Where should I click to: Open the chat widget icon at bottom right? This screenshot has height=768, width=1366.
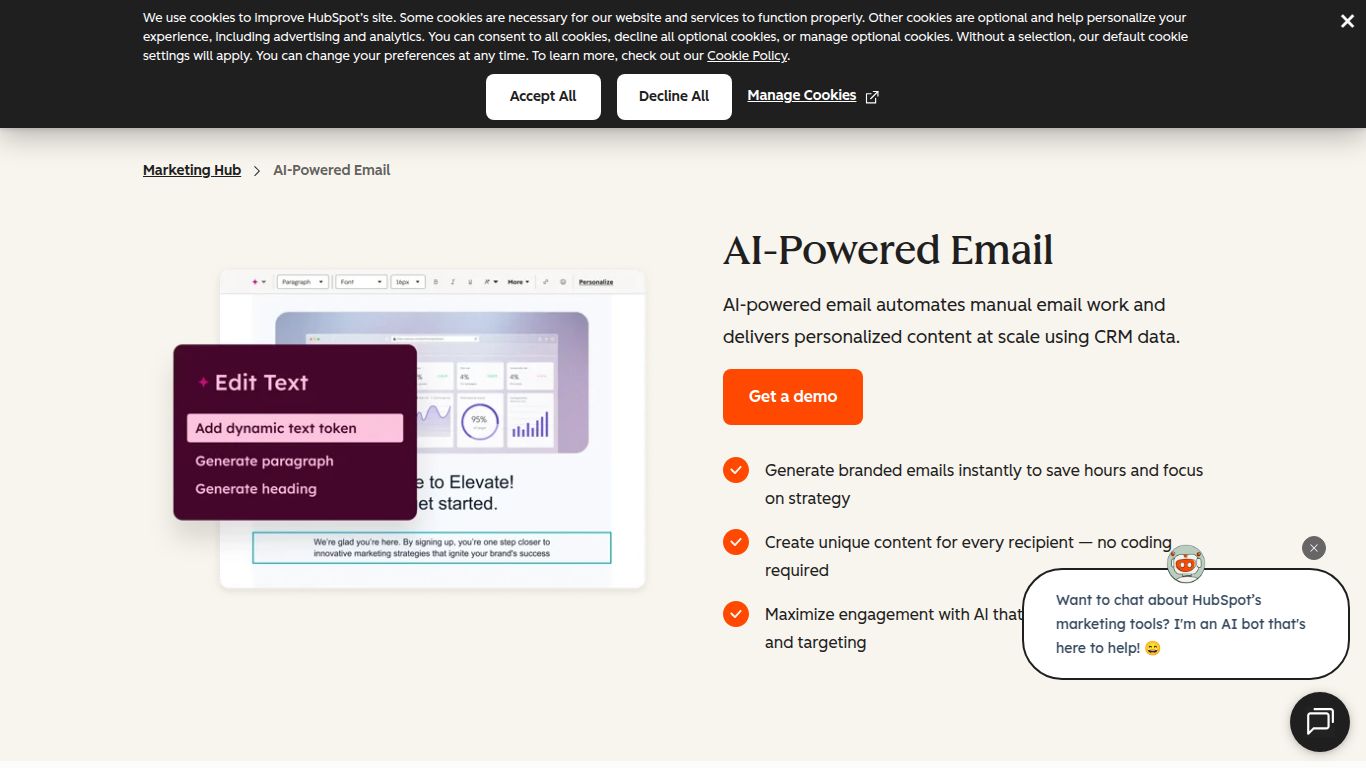pyautogui.click(x=1319, y=722)
